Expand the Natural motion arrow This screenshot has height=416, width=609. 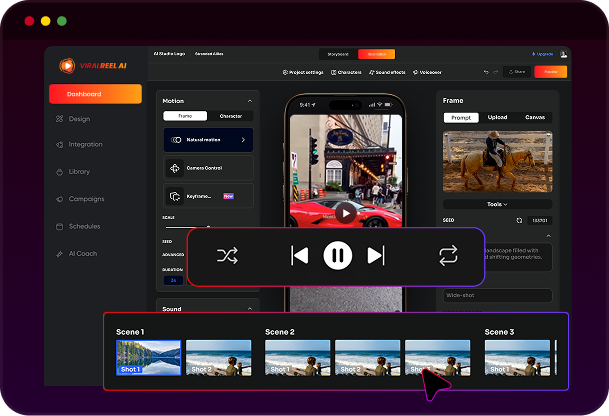[x=243, y=140]
